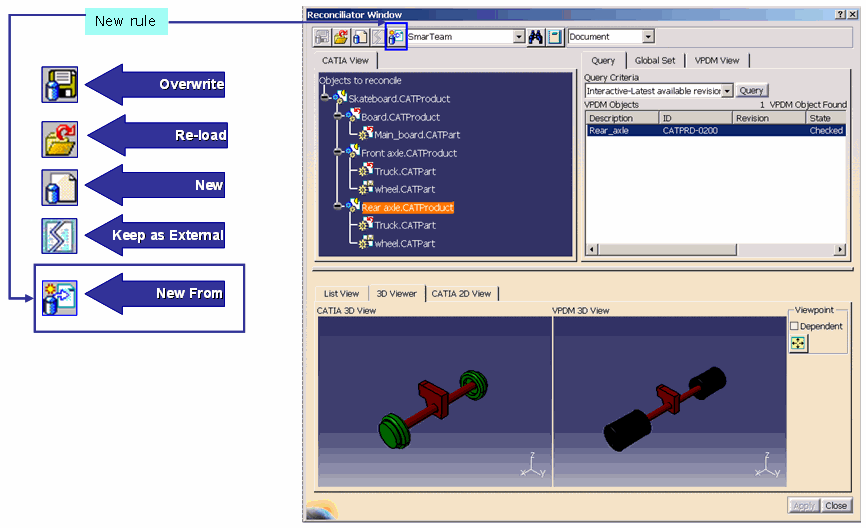Click the Revision column header
Image resolution: width=866 pixels, height=528 pixels.
[x=768, y=118]
